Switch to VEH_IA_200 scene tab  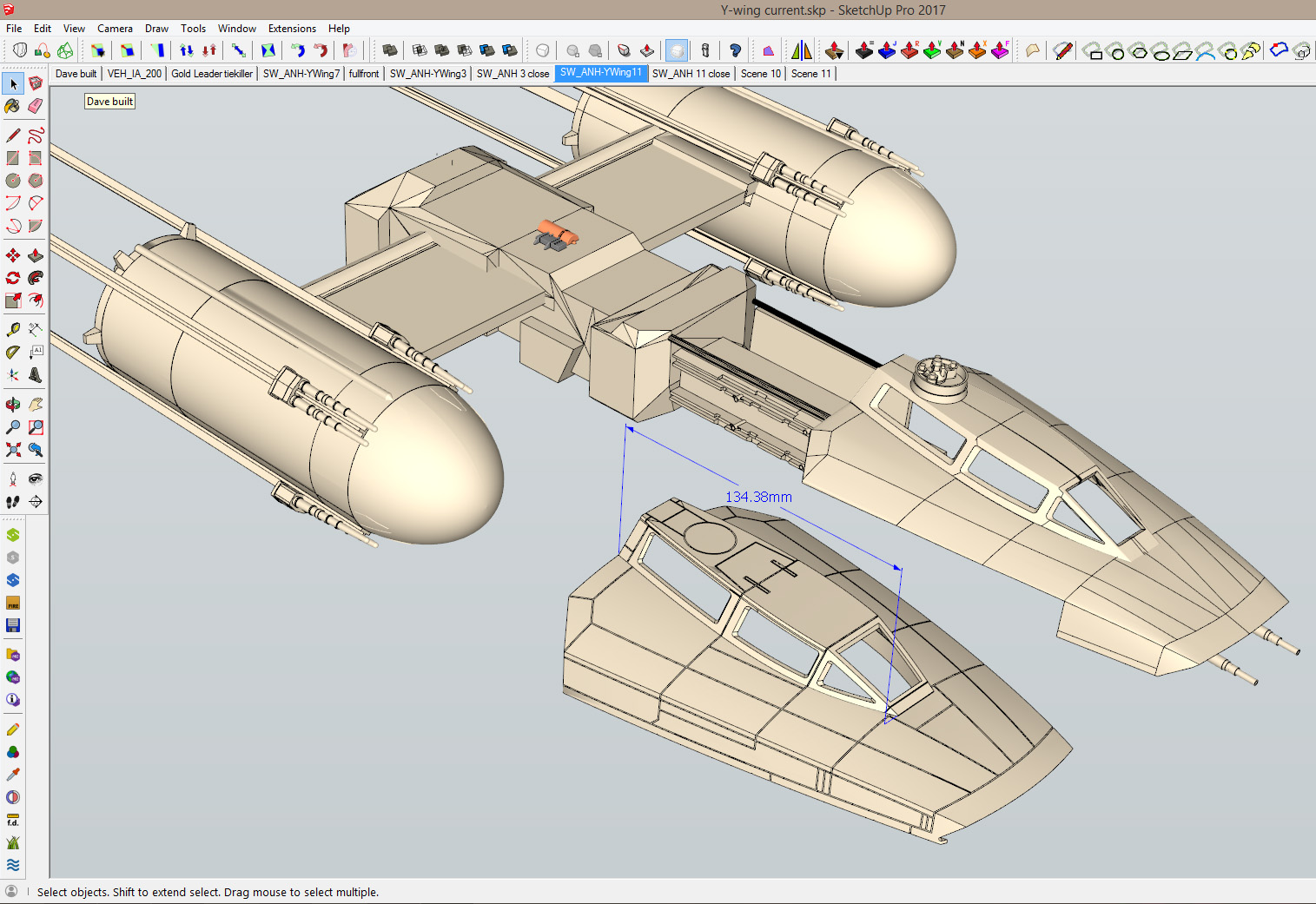(x=135, y=74)
